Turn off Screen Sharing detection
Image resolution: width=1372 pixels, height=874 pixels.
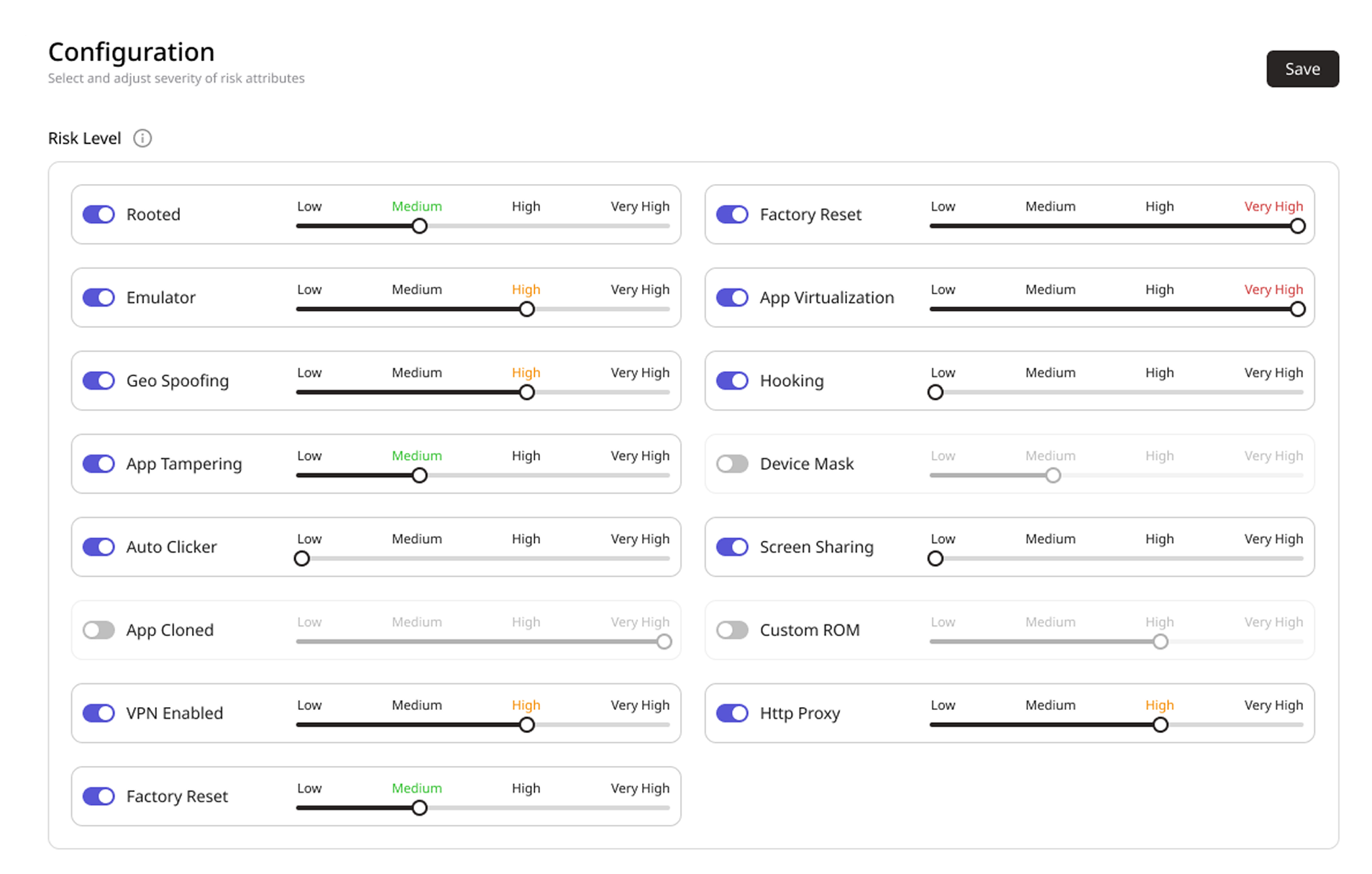click(732, 547)
